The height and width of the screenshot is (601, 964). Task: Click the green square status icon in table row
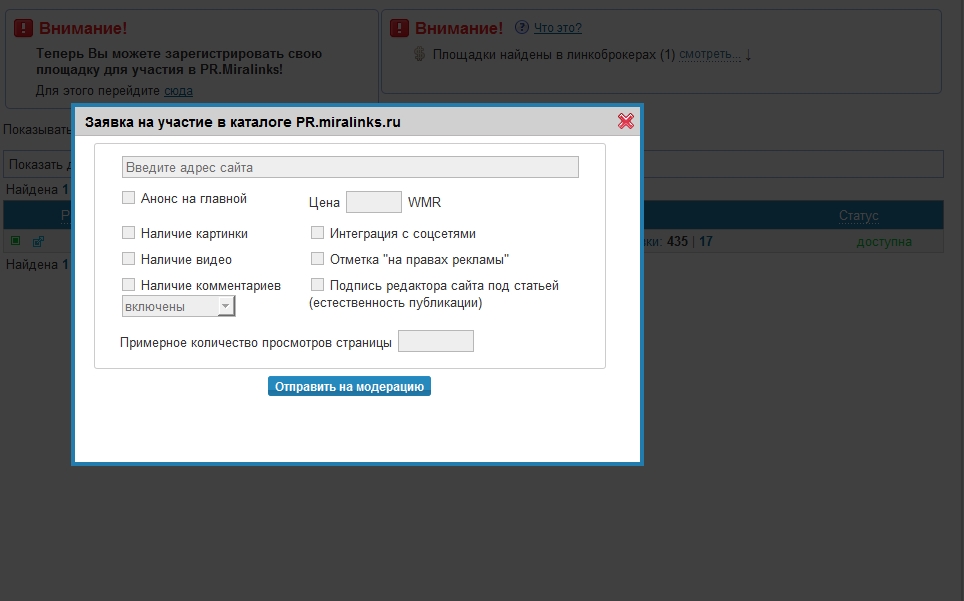[x=15, y=241]
